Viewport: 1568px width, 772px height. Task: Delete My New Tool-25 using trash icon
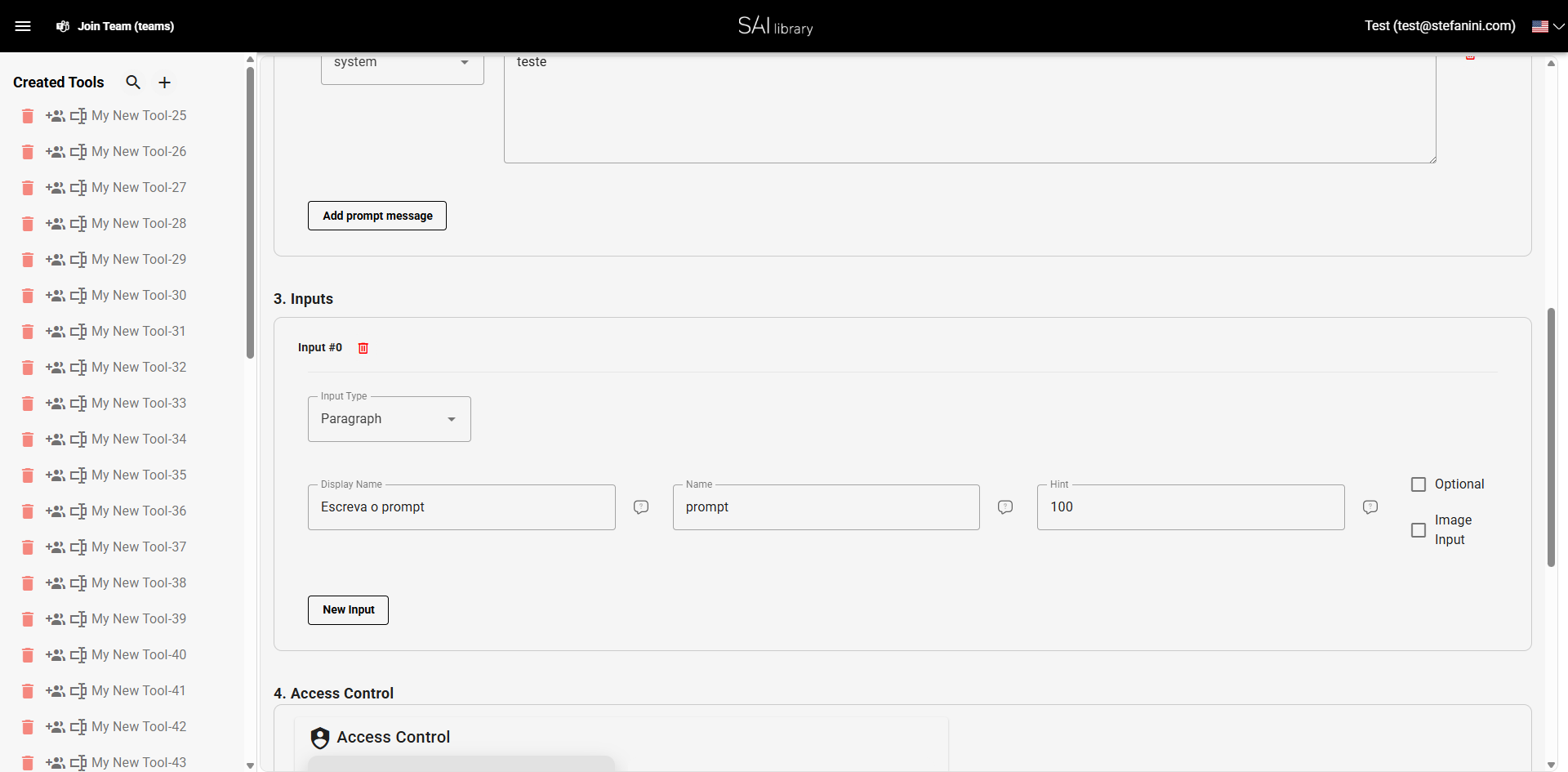point(27,116)
